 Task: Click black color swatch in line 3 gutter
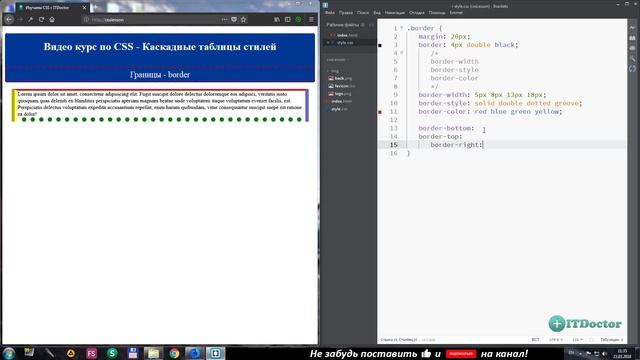click(380, 45)
